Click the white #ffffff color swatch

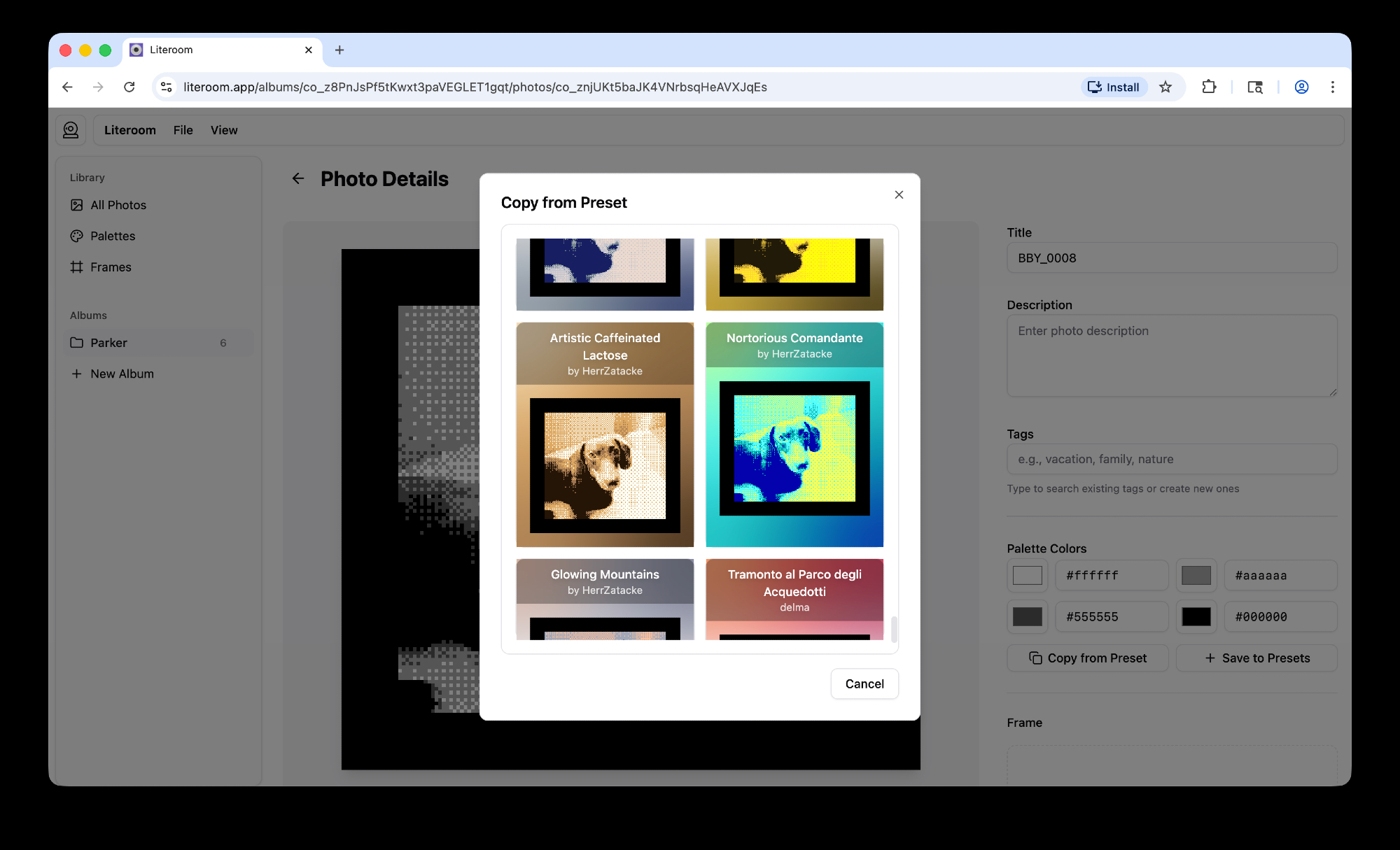click(1027, 575)
